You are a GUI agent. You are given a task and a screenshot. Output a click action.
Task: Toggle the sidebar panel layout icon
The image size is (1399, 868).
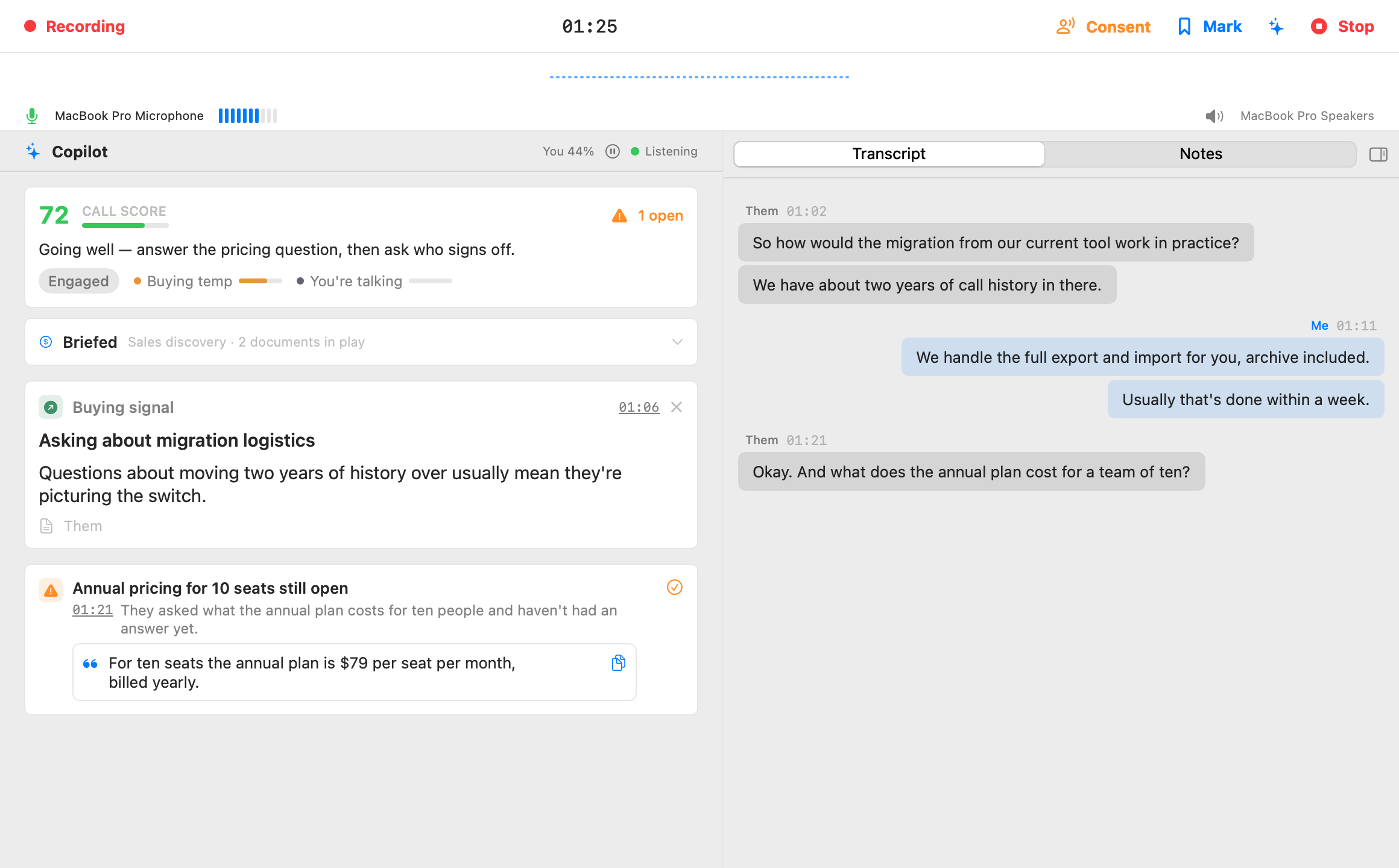pos(1378,154)
